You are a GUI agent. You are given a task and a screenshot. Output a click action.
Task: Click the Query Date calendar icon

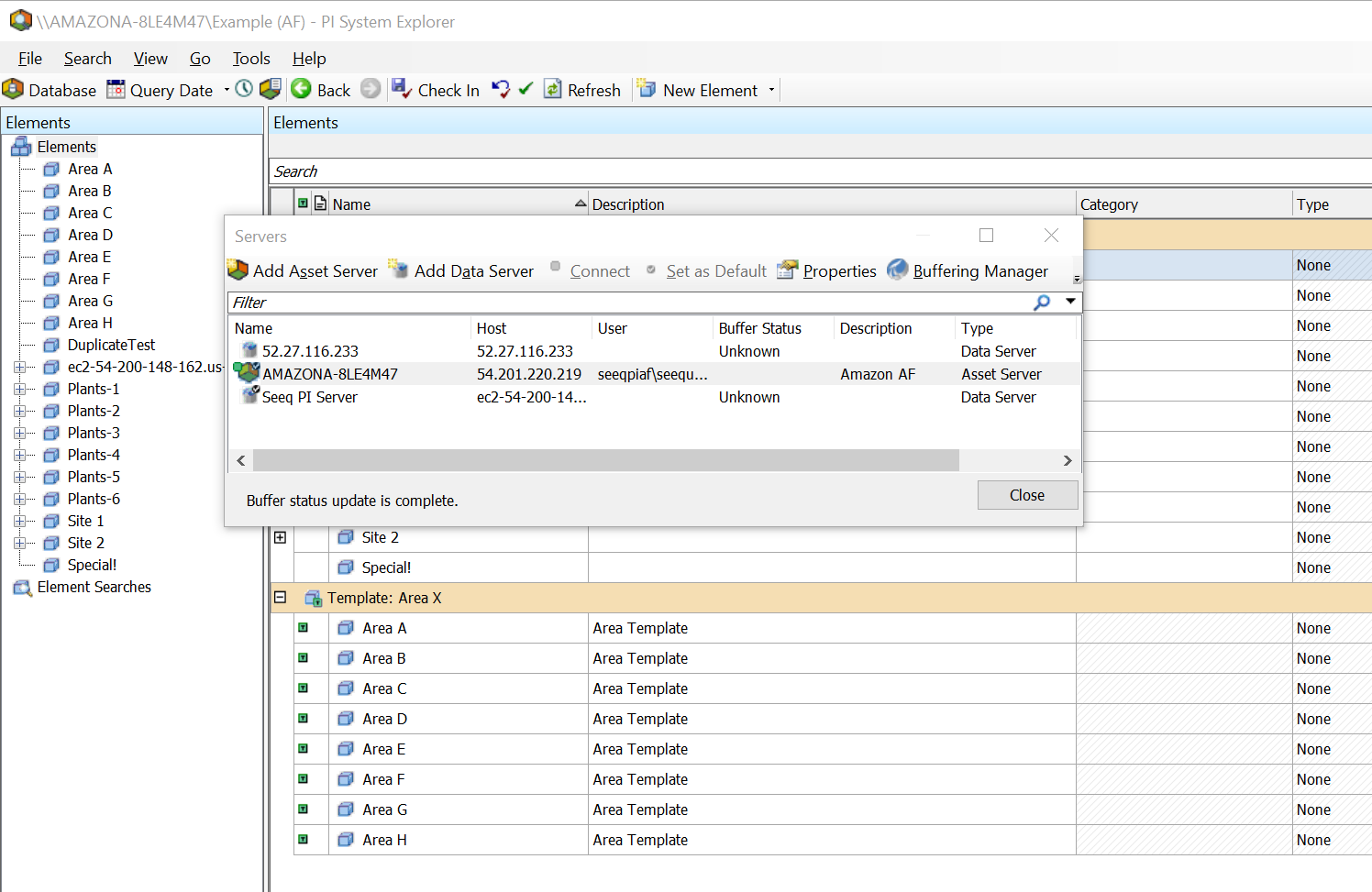[x=115, y=89]
